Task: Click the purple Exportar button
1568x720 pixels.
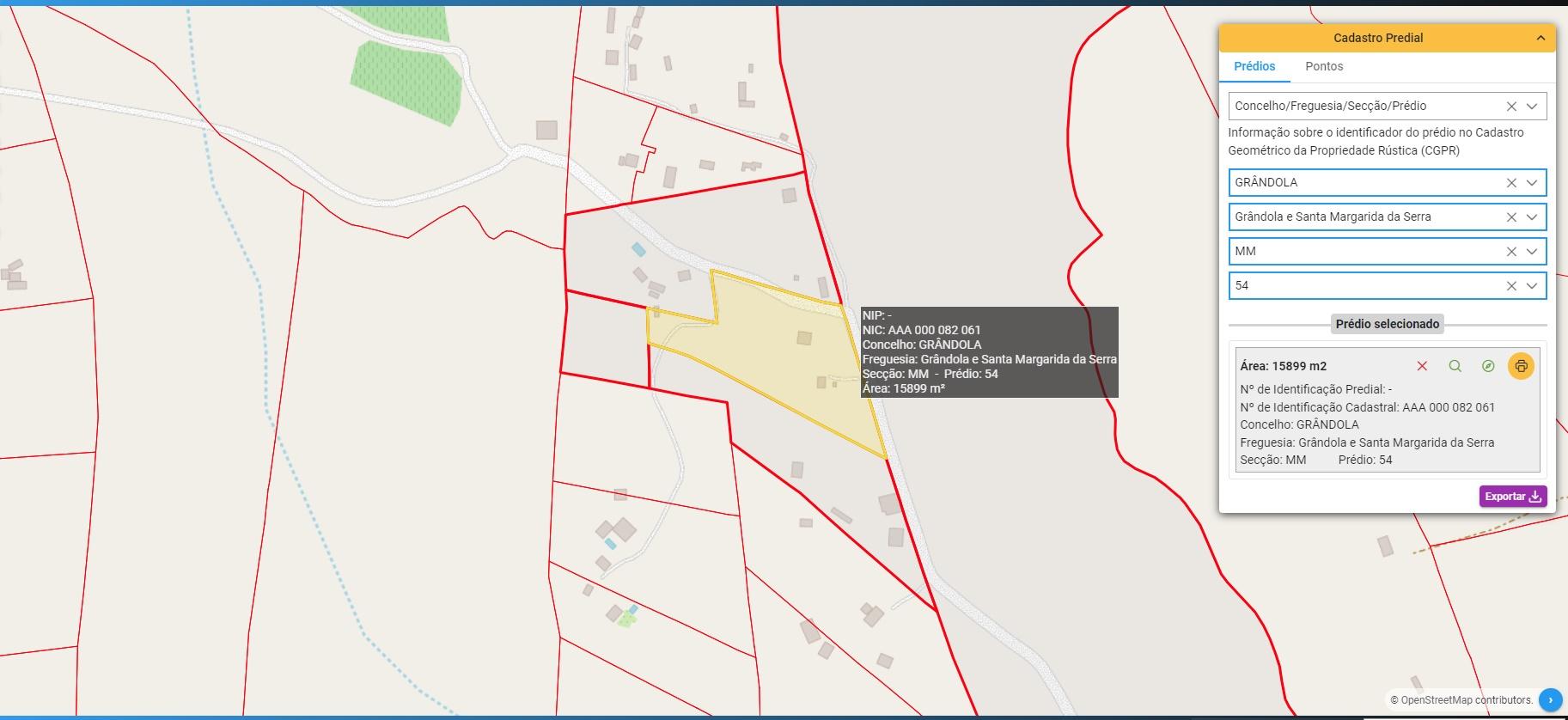Action: tap(1512, 497)
